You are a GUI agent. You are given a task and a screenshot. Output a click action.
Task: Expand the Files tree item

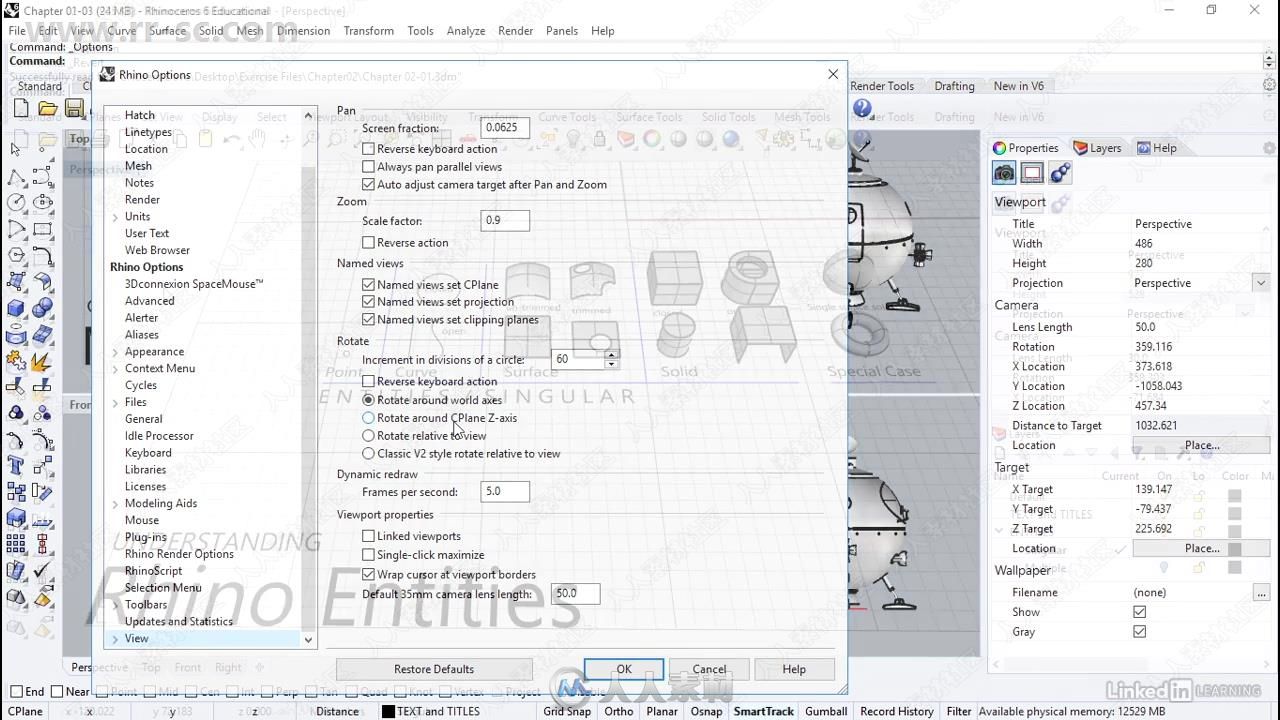[x=115, y=403]
